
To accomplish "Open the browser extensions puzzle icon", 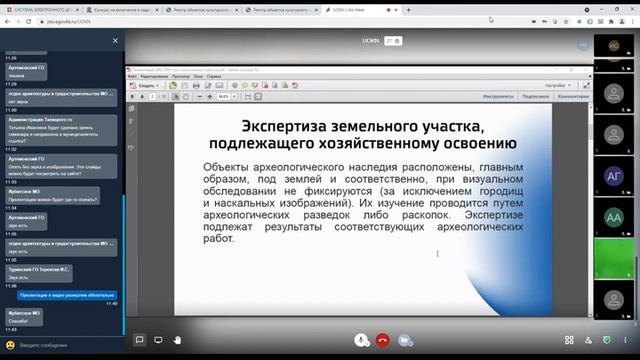I will click(611, 21).
